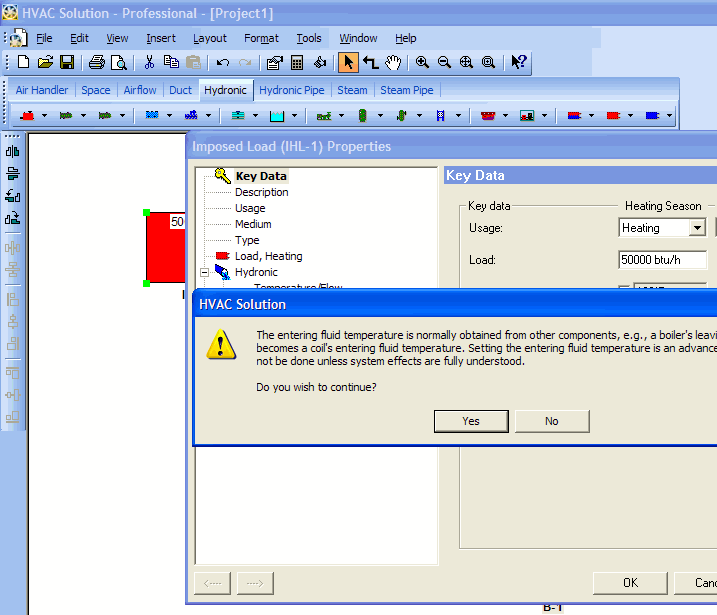Screen dimensions: 717x615
Task: Open dropdown arrow beside blue cooling load icon
Action: tap(669, 116)
